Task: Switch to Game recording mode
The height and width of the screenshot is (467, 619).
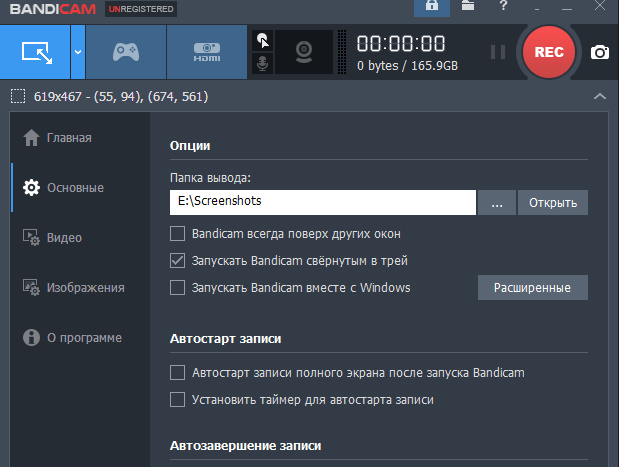Action: coord(126,52)
